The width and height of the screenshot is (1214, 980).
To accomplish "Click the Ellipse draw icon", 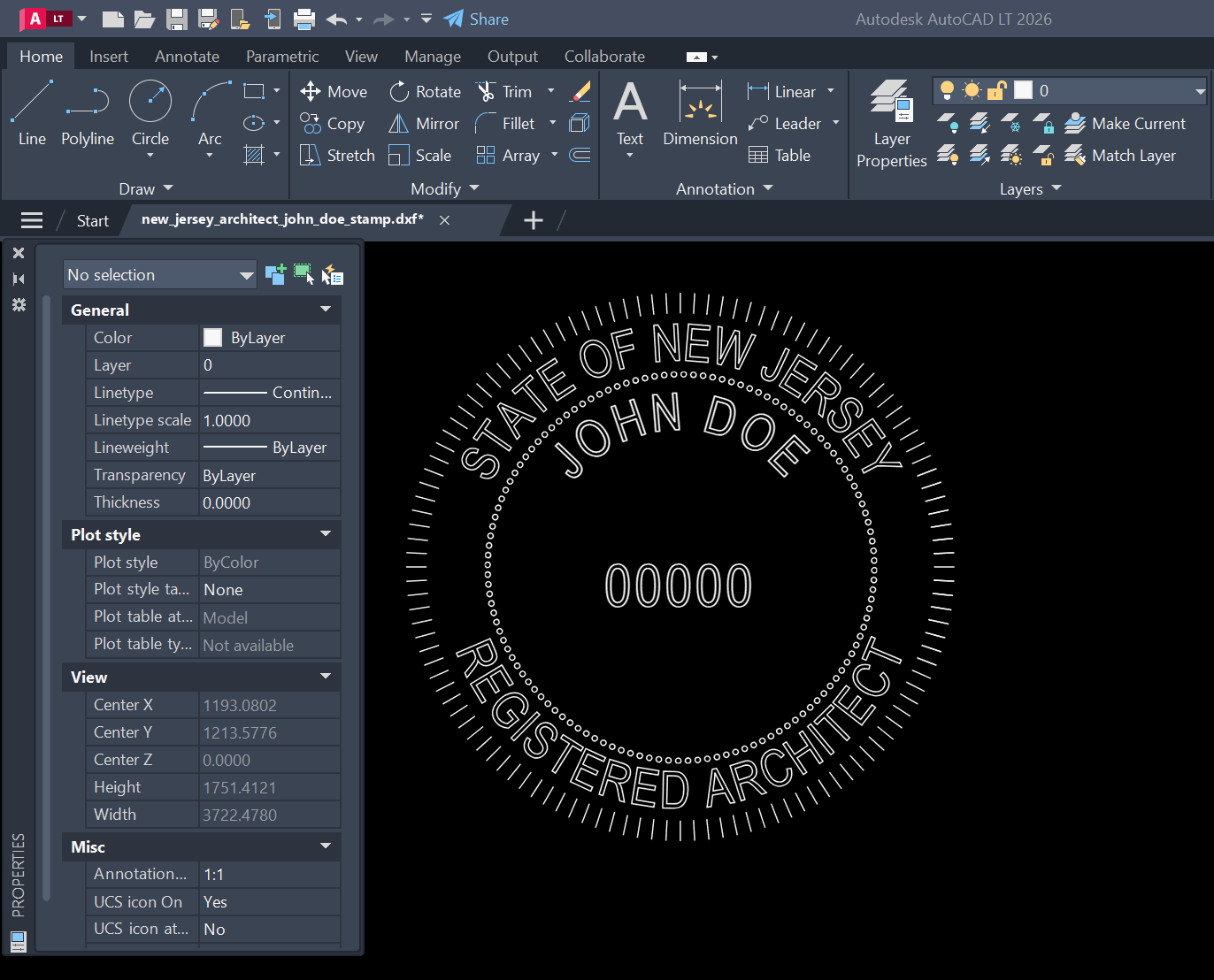I will pyautogui.click(x=254, y=123).
